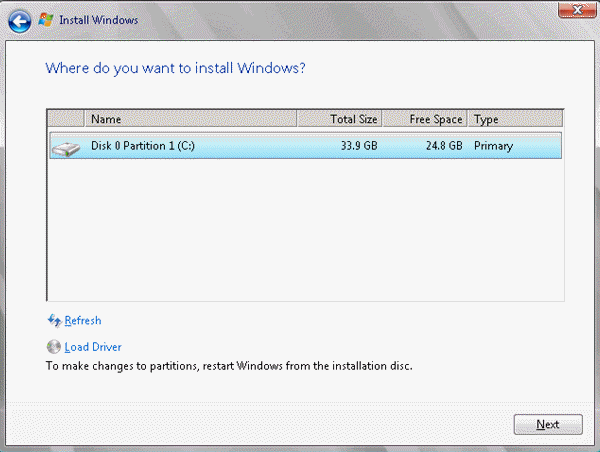Image resolution: width=600 pixels, height=452 pixels.
Task: Click the 24.8 GB free space cell
Action: point(444,146)
